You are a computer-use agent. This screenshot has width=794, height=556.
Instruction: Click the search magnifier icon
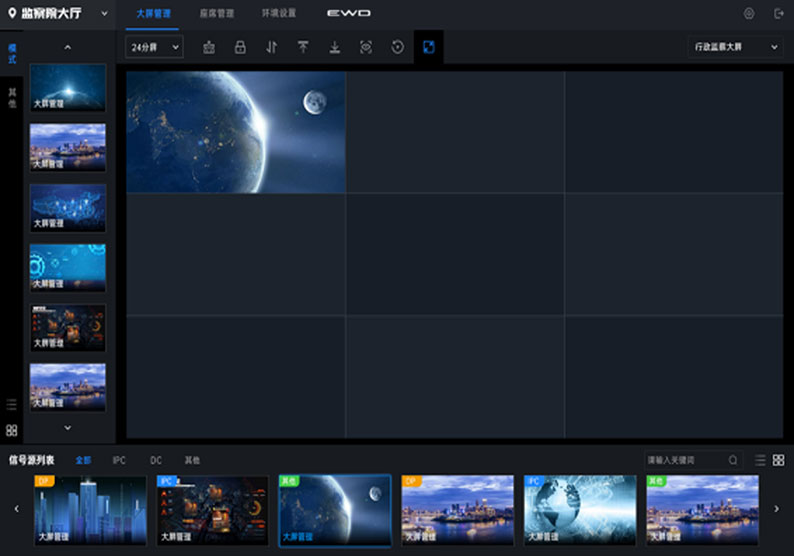733,460
